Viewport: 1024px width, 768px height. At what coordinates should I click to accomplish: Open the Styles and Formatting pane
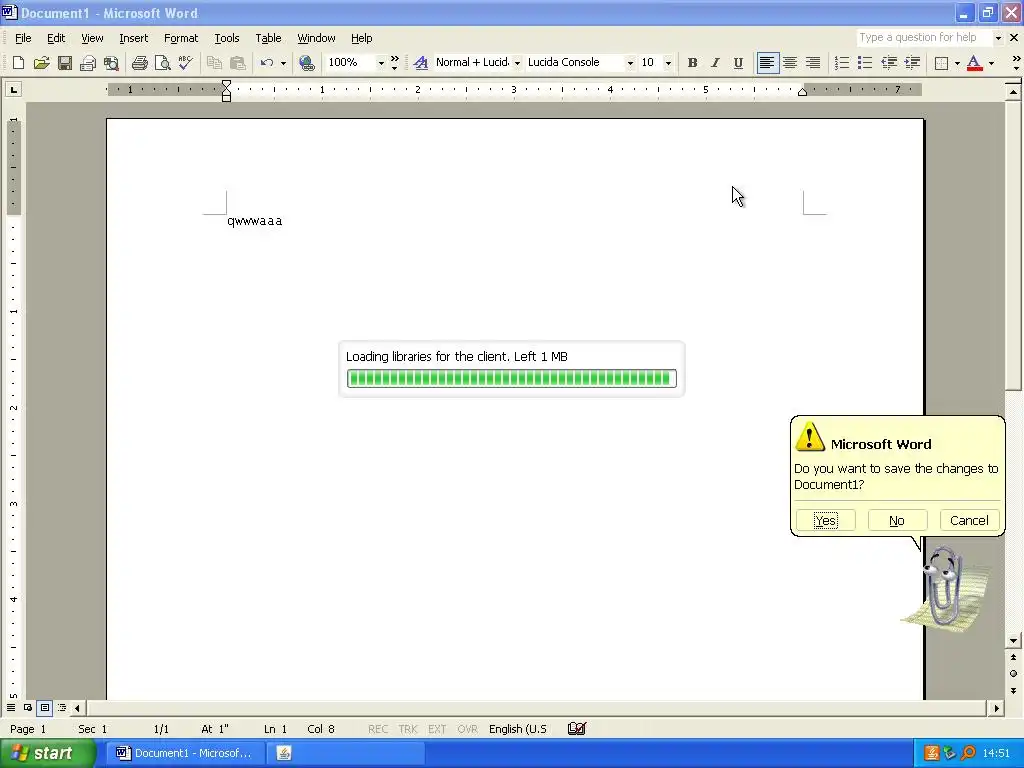[x=421, y=63]
